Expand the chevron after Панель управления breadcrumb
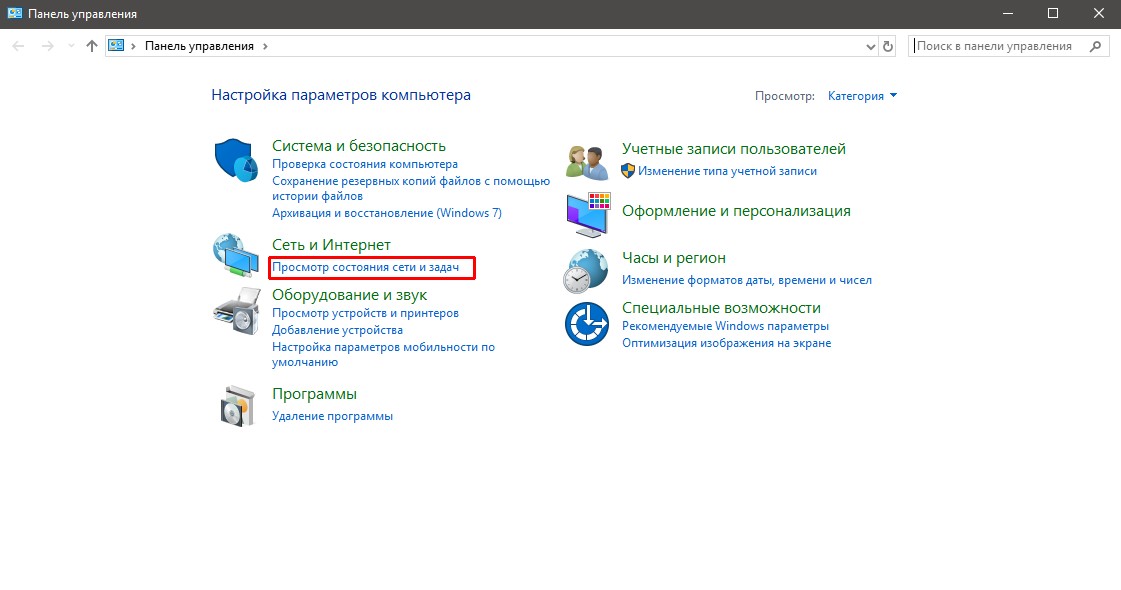The width and height of the screenshot is (1121, 590). (x=265, y=46)
